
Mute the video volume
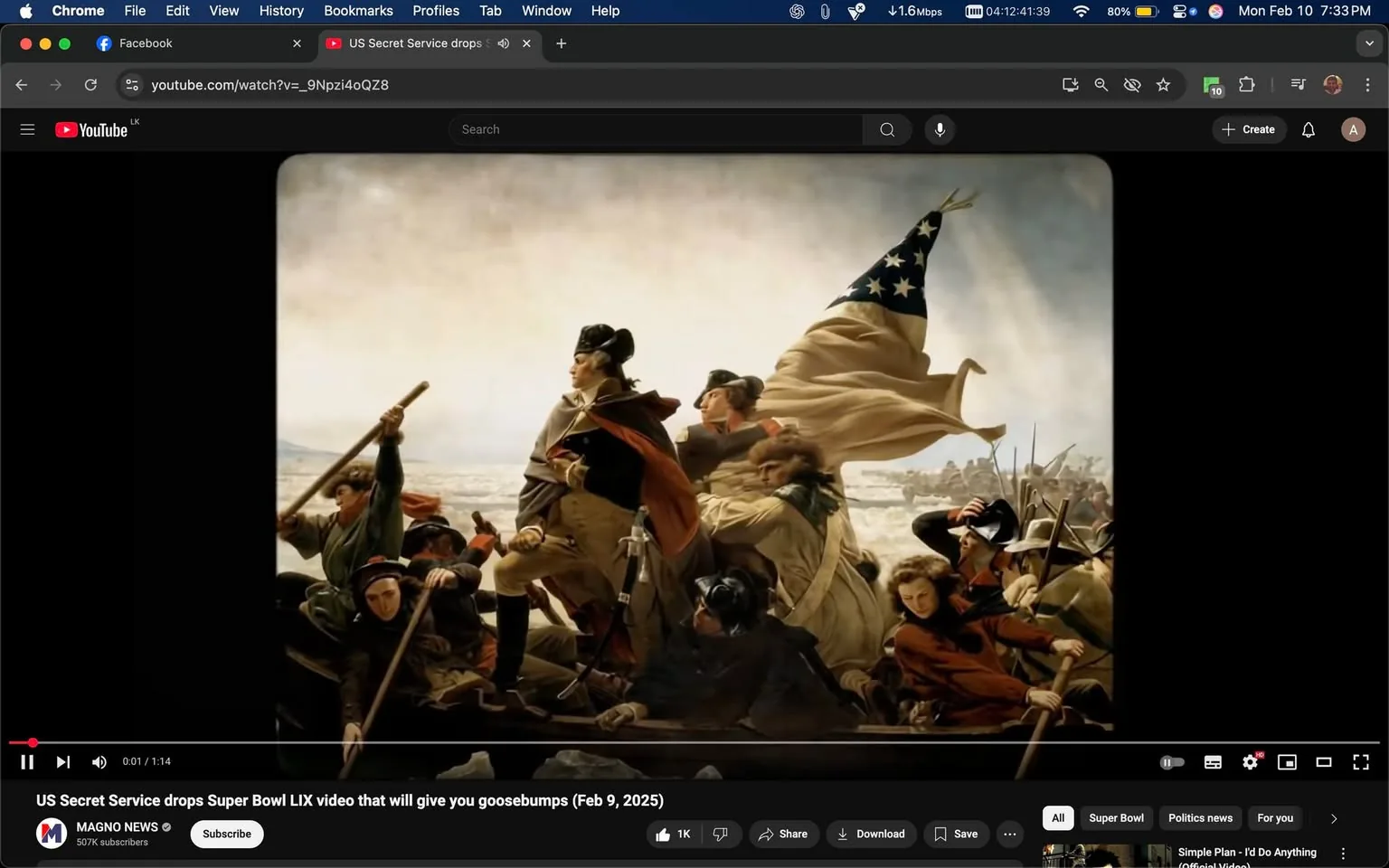click(x=99, y=761)
